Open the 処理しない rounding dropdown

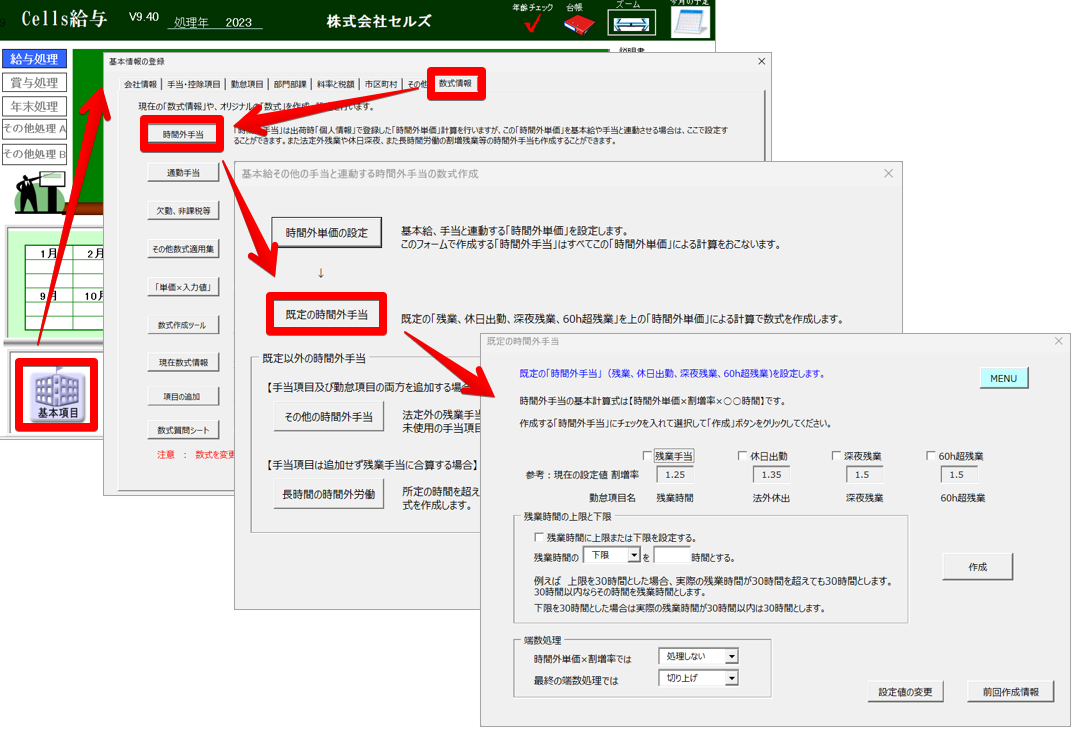[698, 657]
